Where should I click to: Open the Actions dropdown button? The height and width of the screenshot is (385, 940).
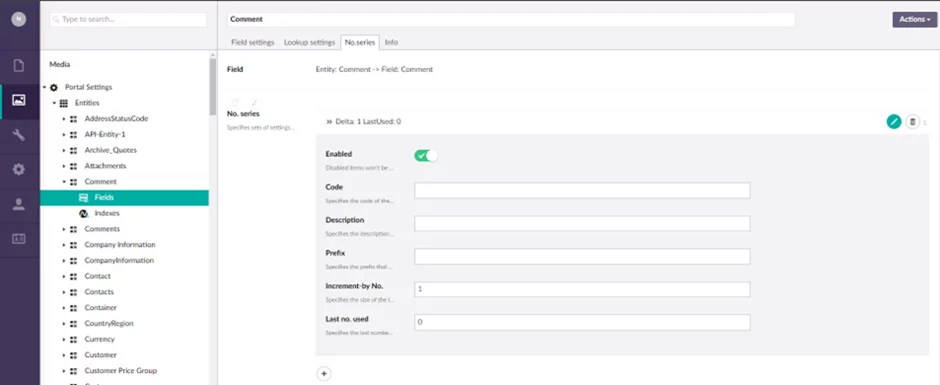click(x=914, y=19)
